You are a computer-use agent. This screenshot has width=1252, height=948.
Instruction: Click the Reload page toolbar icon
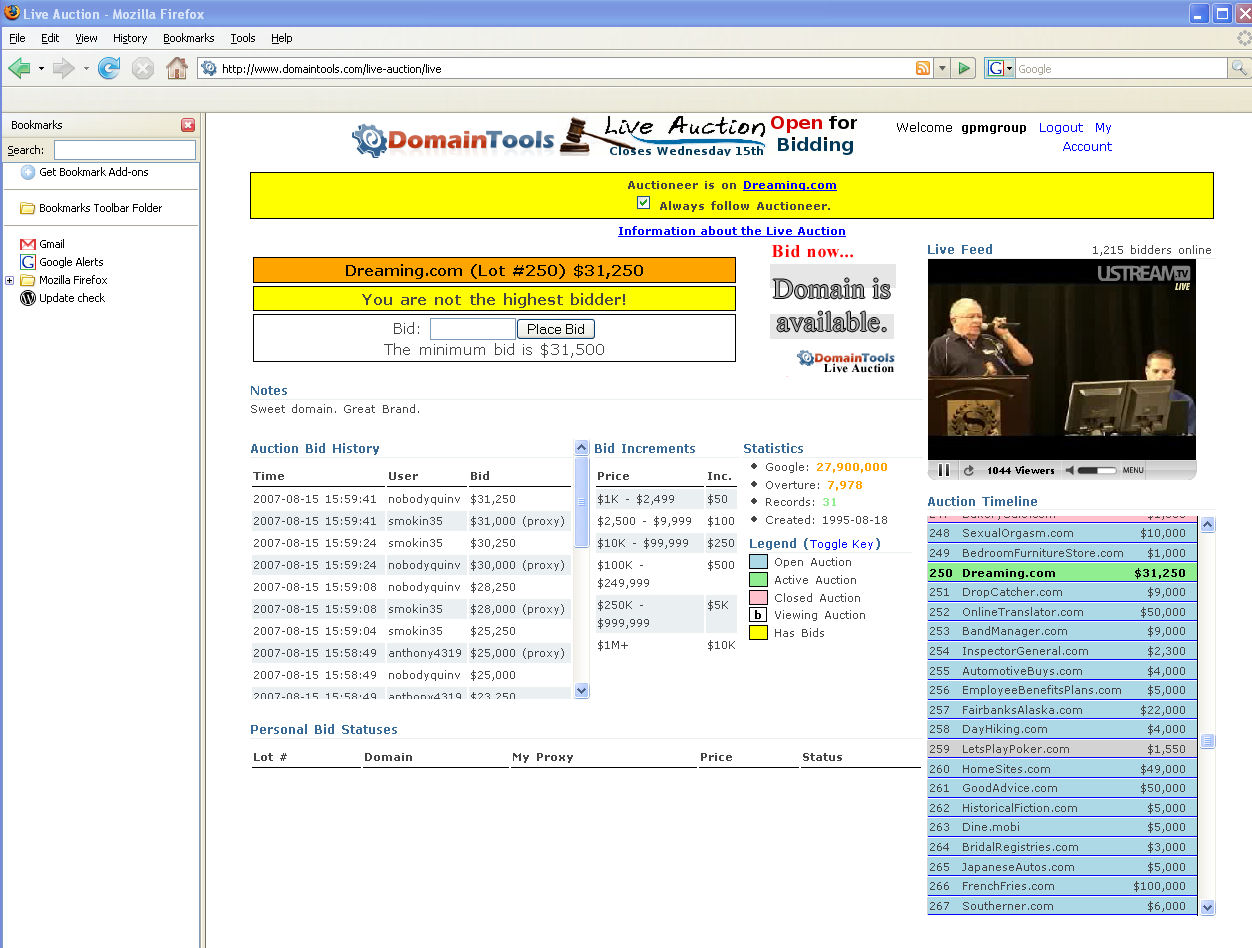(x=109, y=68)
